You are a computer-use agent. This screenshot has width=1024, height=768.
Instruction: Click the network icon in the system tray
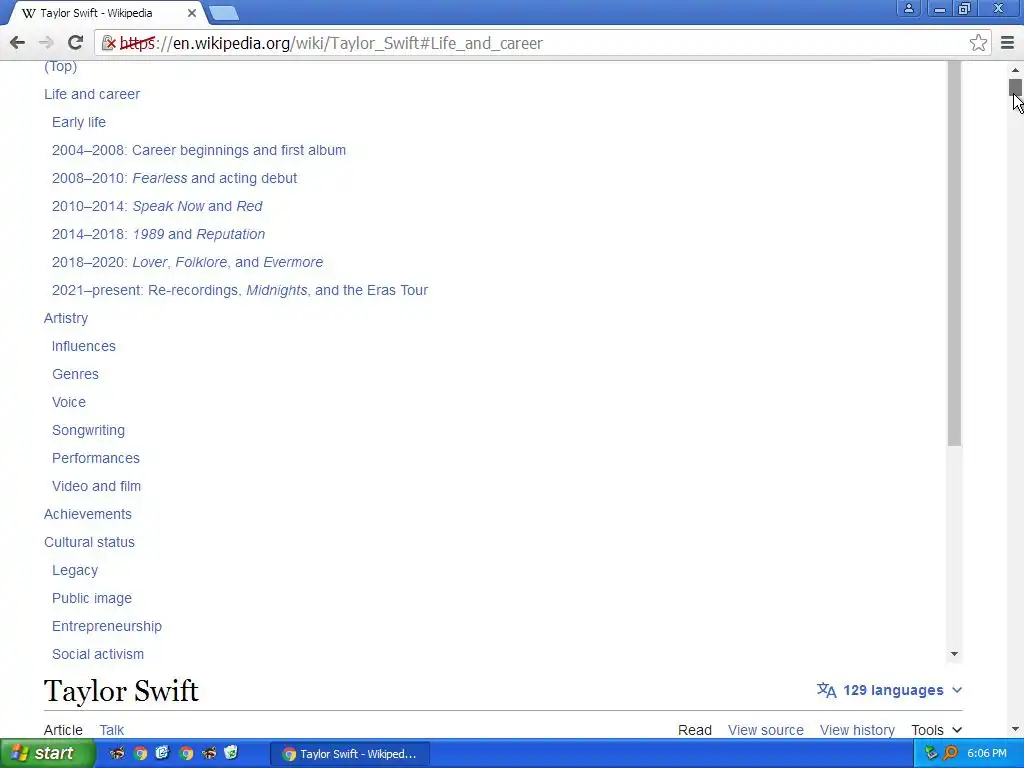931,754
